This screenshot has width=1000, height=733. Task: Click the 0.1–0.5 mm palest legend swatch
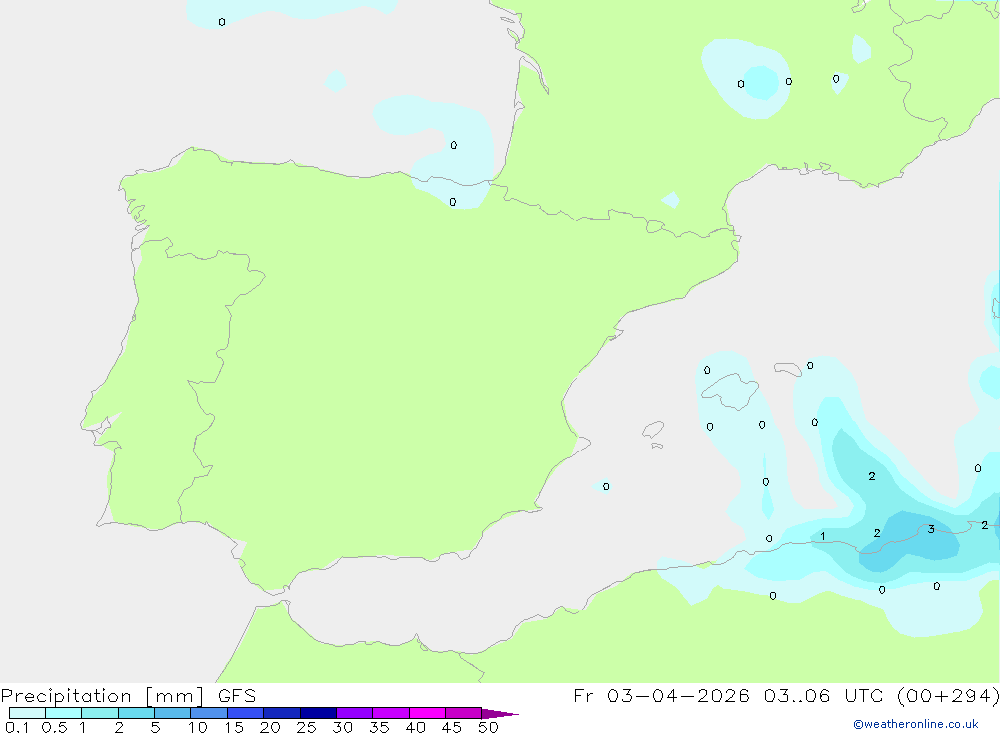tap(27, 713)
